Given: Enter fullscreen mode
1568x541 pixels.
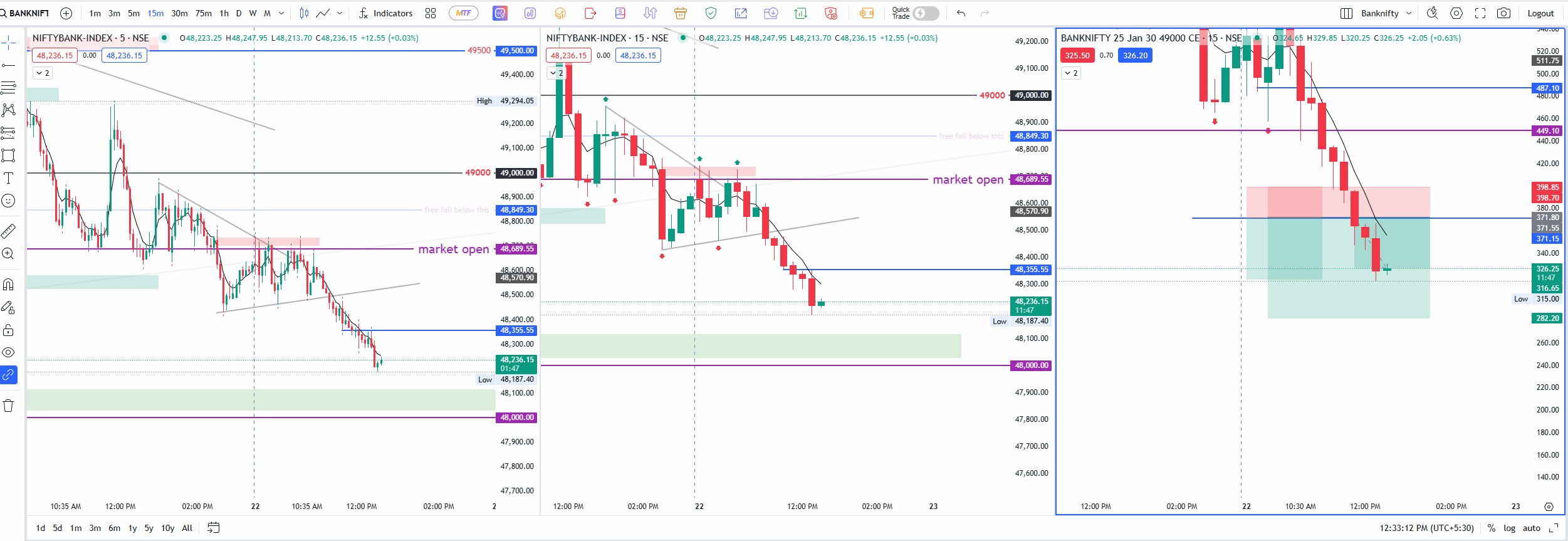Looking at the screenshot, I should click(x=1480, y=13).
